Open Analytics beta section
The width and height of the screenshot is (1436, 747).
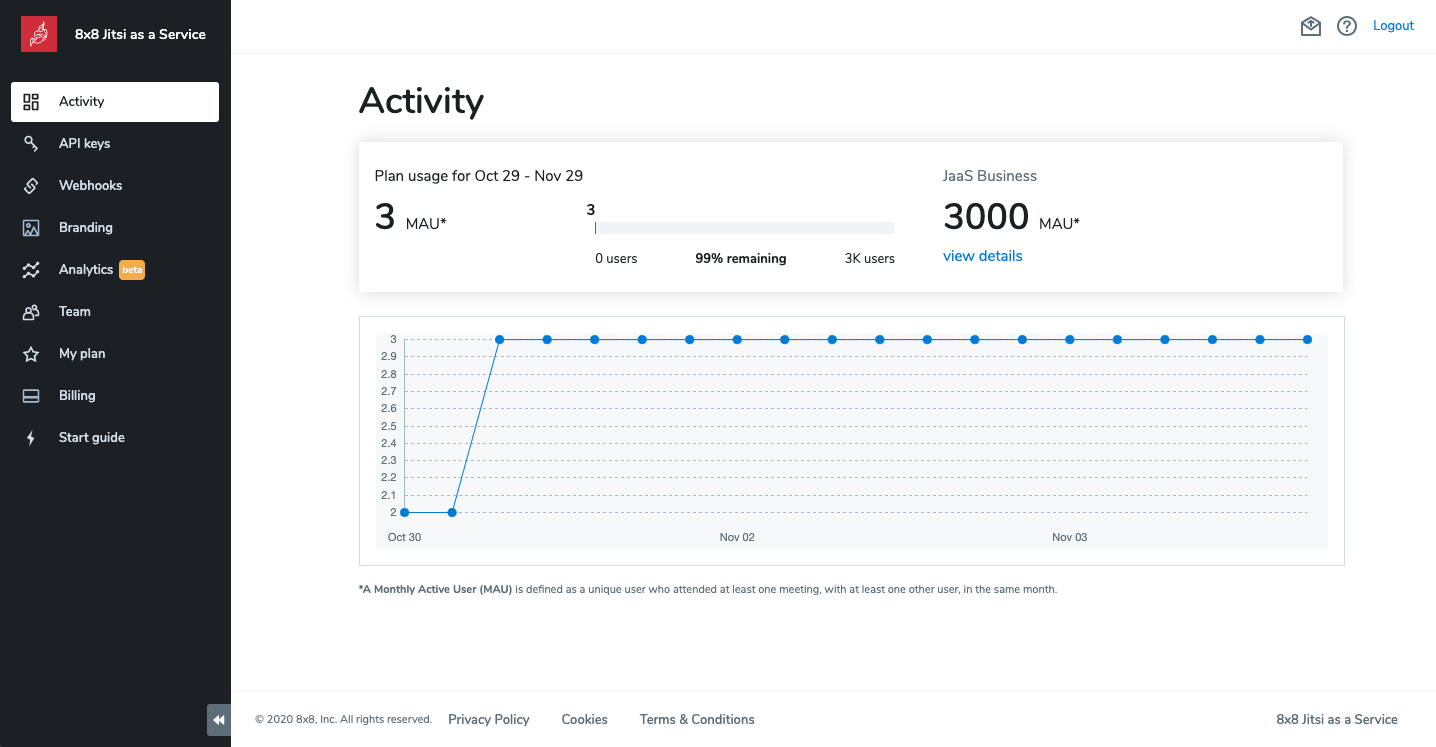(115, 270)
